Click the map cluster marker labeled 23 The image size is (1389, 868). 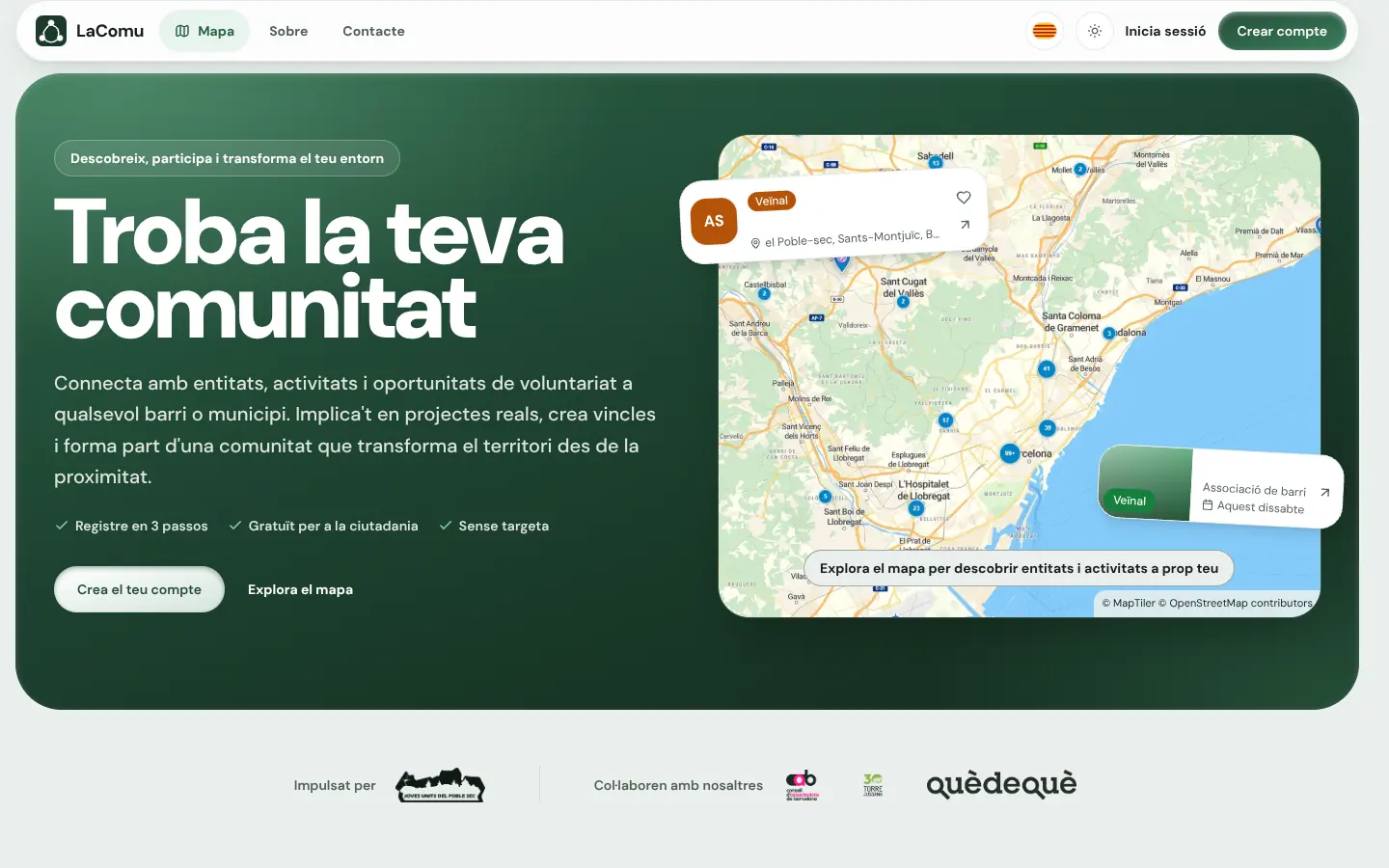pyautogui.click(x=916, y=507)
